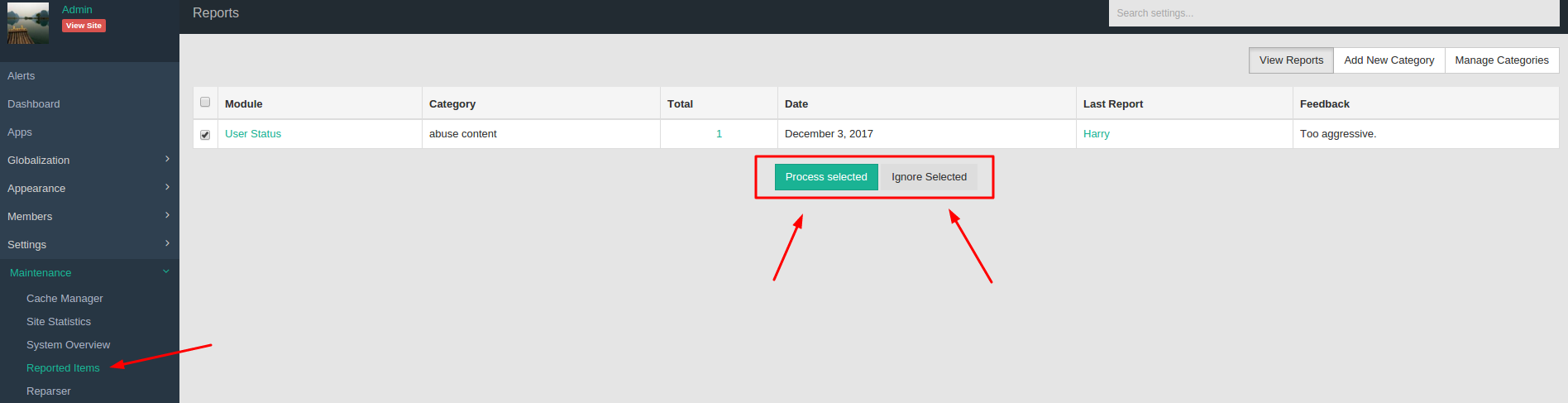Click the green Process selected button
Viewport: 1568px width, 403px height.
825,177
